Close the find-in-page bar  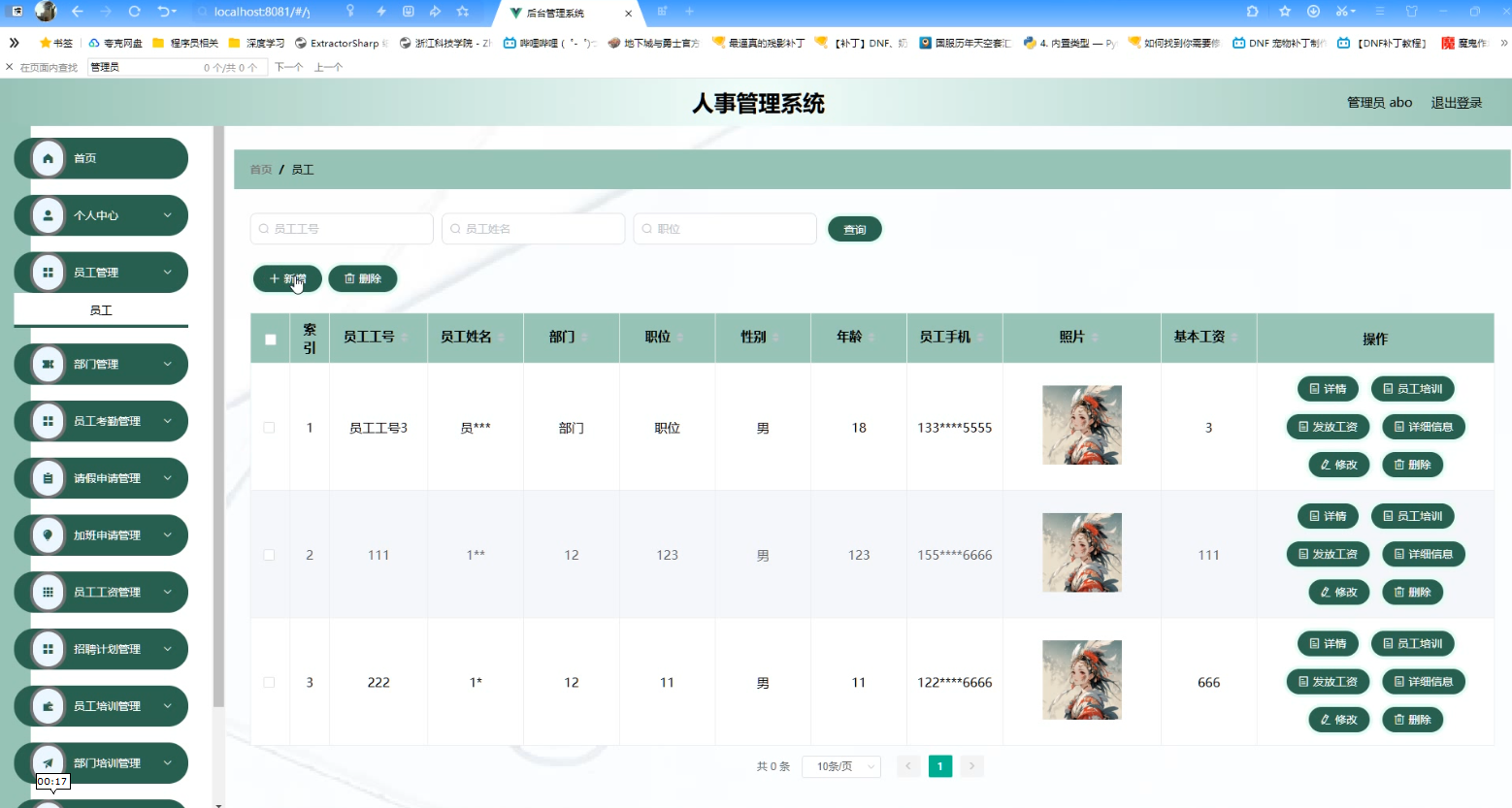10,67
